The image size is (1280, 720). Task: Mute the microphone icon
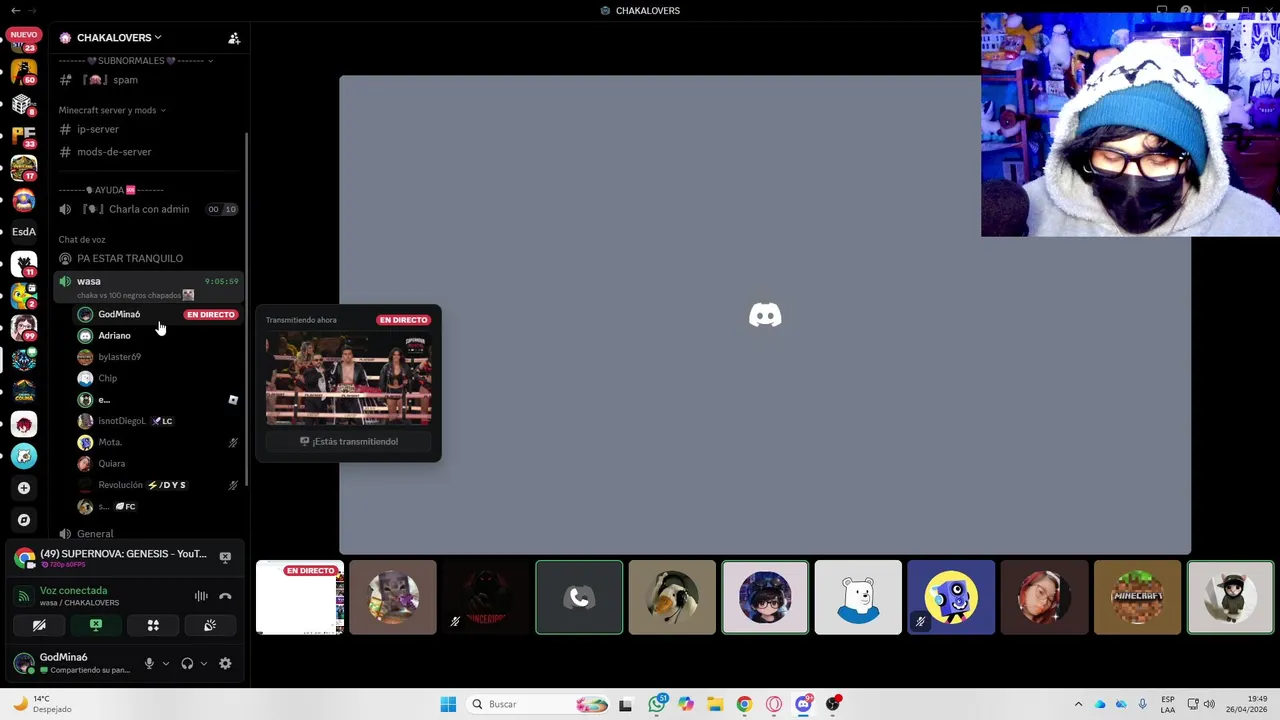point(149,663)
